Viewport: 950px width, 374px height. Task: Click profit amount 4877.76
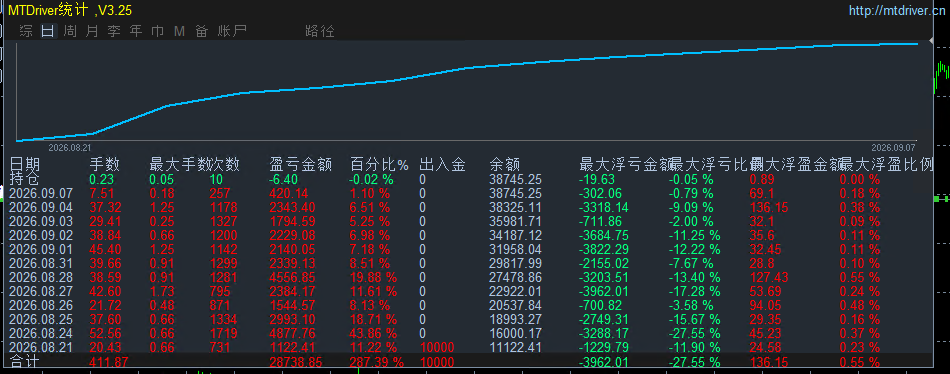click(293, 333)
